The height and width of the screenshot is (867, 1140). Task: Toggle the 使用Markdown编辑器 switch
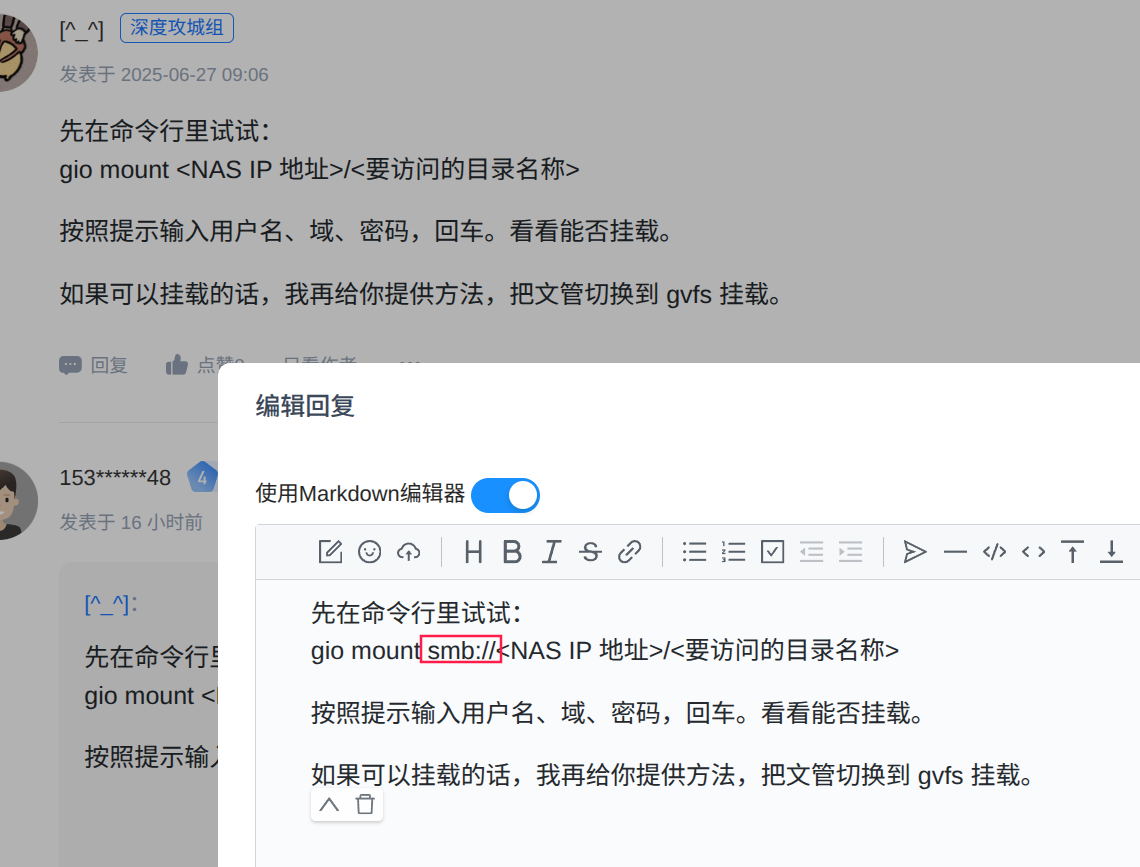(505, 496)
